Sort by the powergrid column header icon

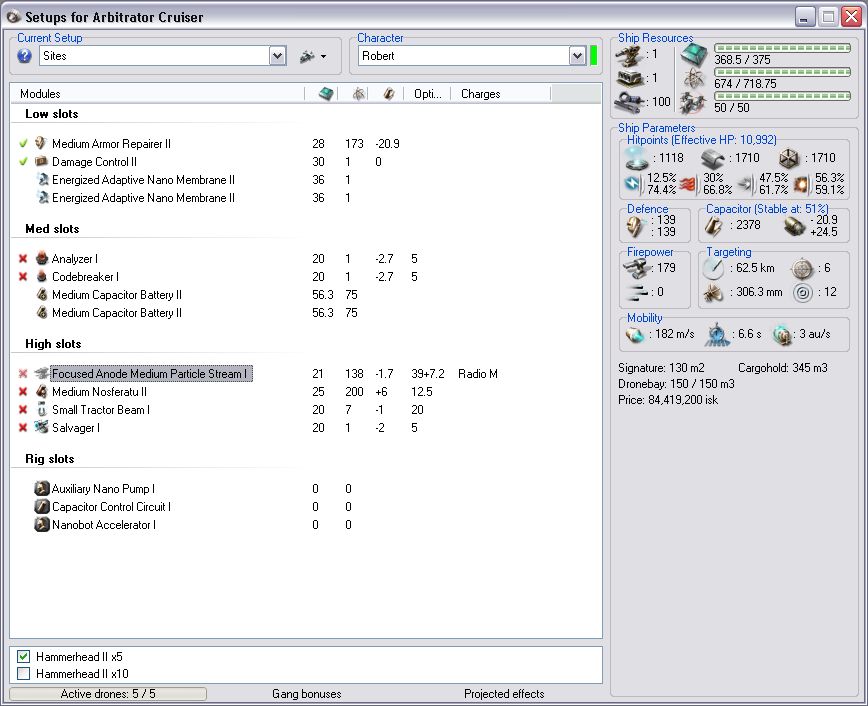coord(359,94)
